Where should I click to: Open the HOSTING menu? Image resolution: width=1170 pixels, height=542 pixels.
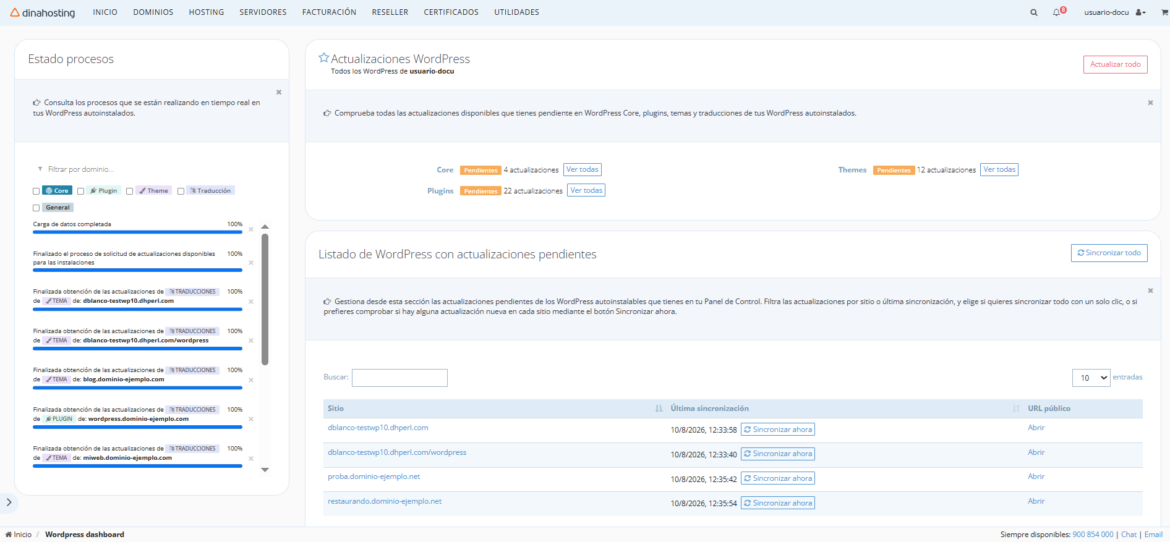tap(207, 13)
